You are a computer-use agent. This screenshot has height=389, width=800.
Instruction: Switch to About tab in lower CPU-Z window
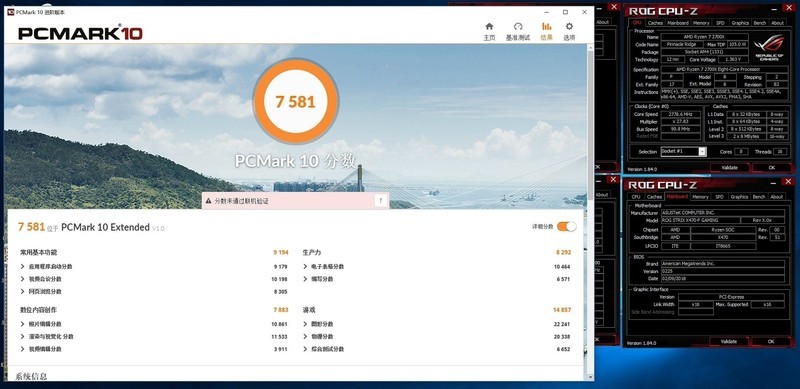click(777, 197)
